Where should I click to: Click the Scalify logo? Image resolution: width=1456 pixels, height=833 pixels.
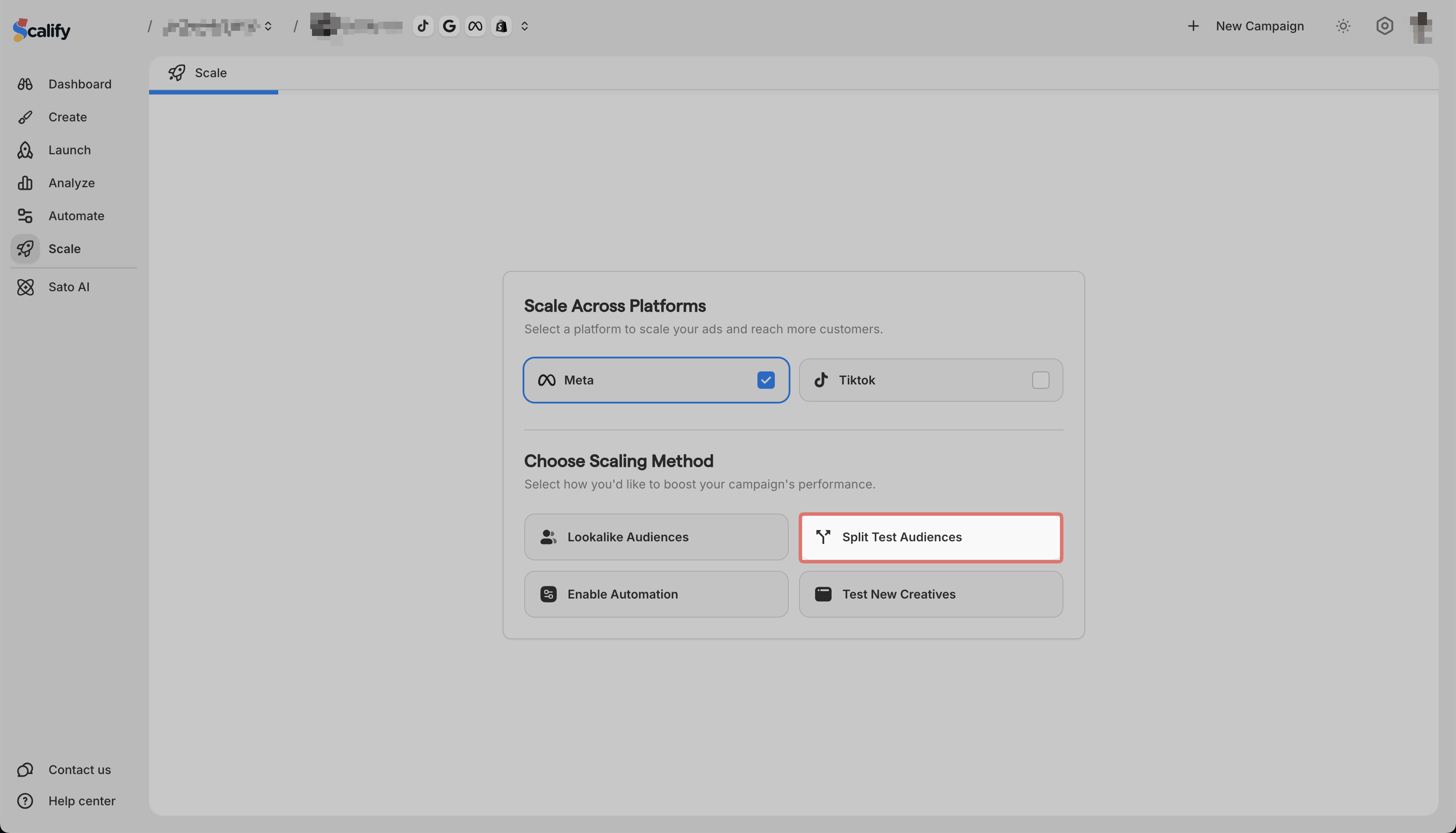(42, 30)
